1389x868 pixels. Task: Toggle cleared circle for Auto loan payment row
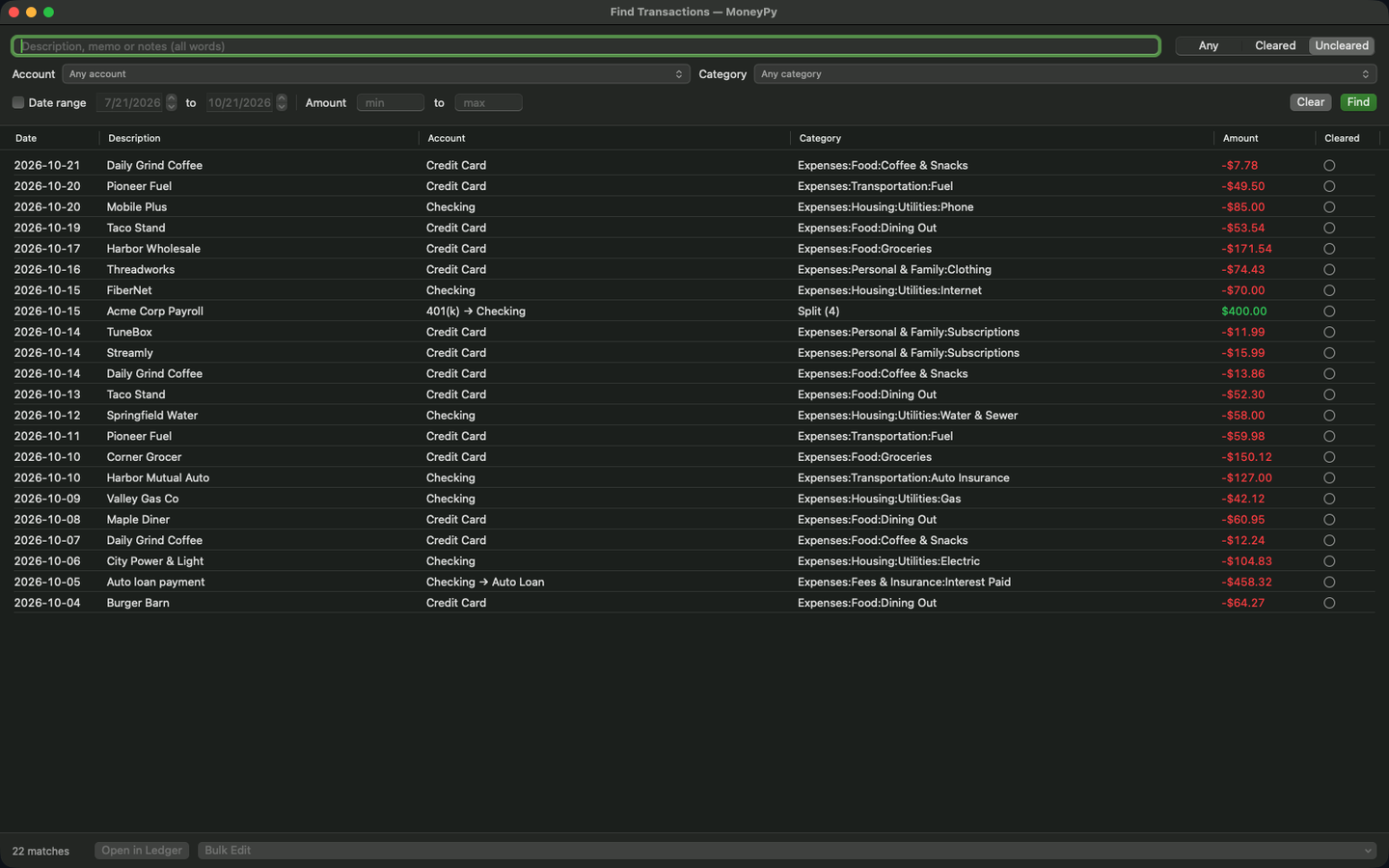pos(1329,583)
